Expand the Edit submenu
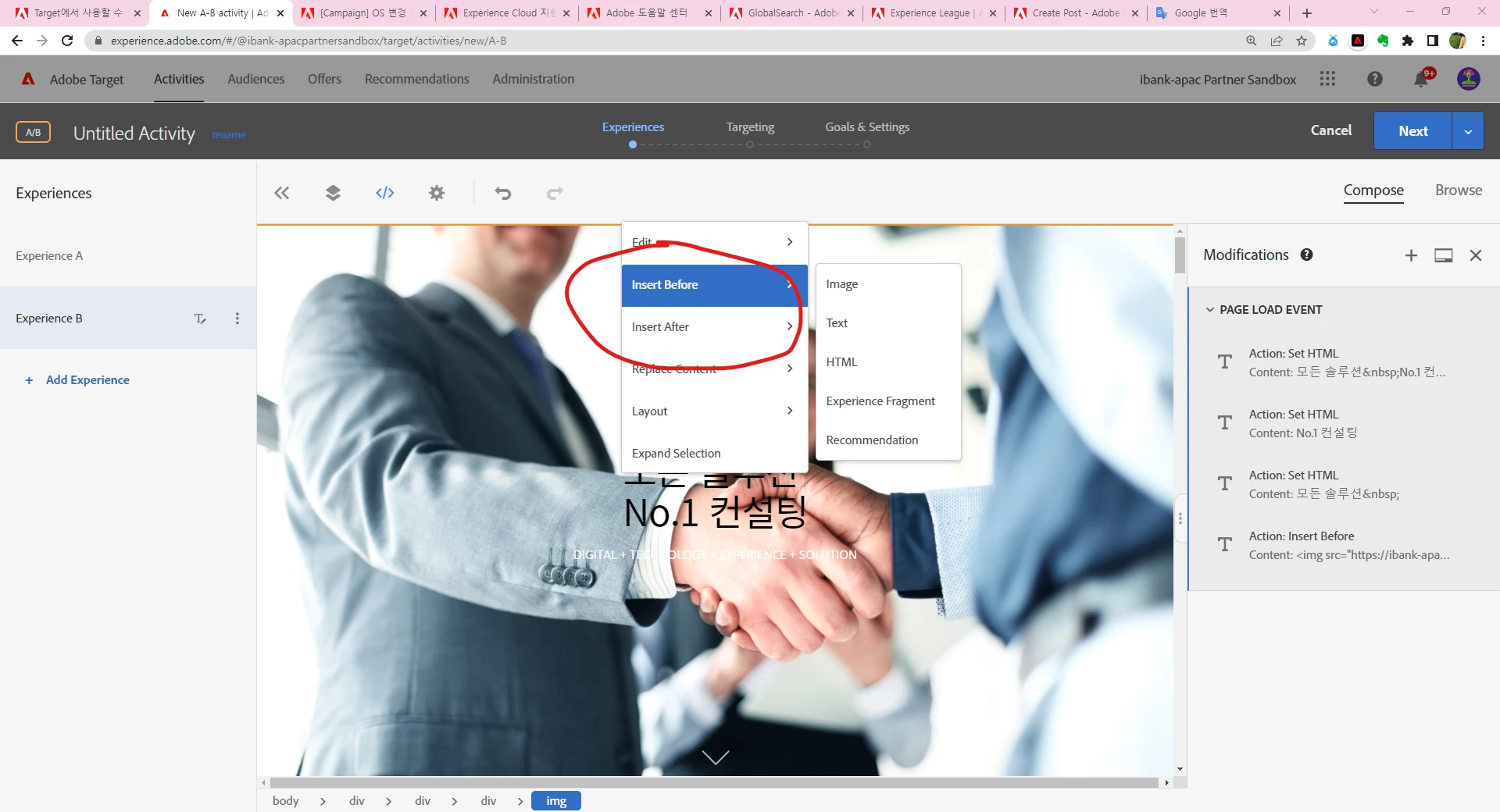 click(715, 242)
